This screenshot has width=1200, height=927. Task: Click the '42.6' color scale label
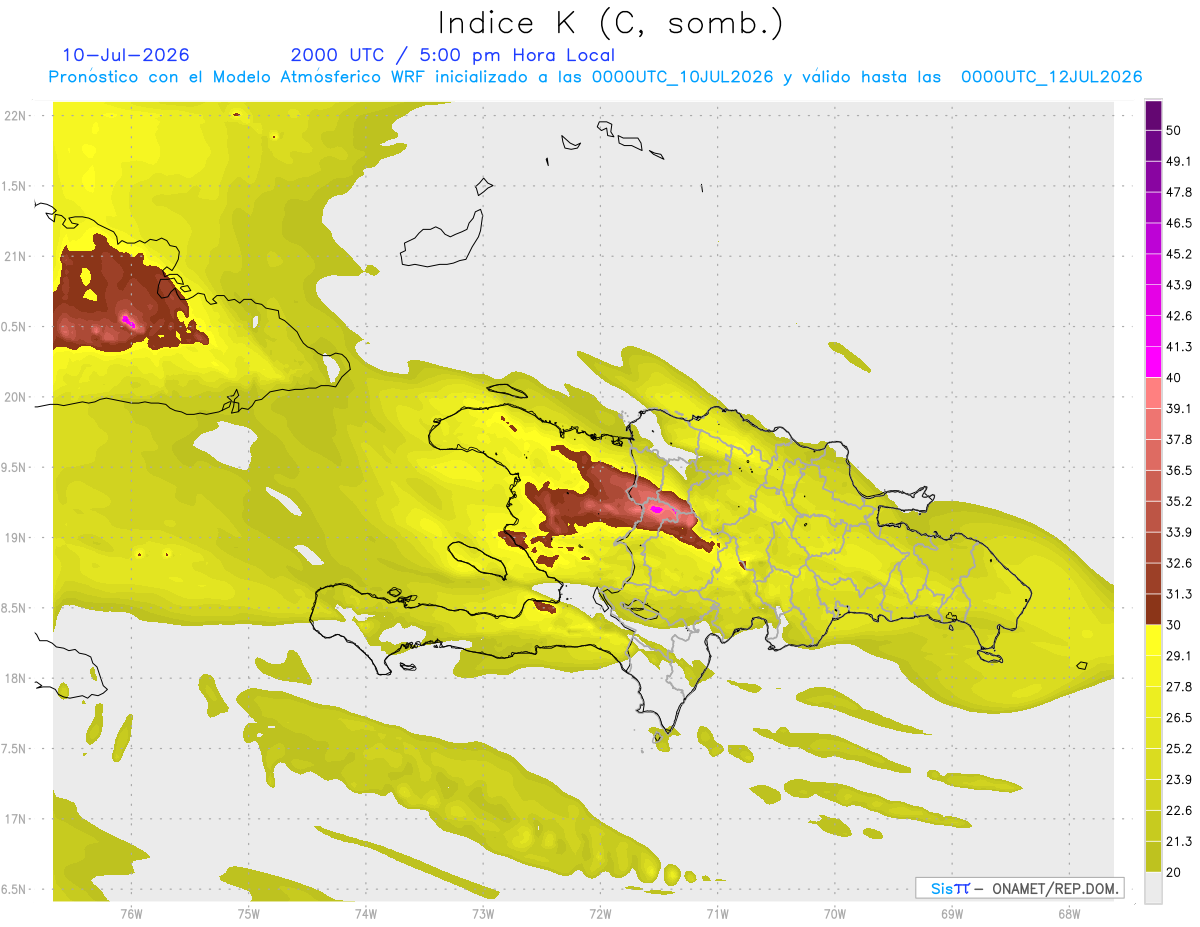tap(1180, 316)
